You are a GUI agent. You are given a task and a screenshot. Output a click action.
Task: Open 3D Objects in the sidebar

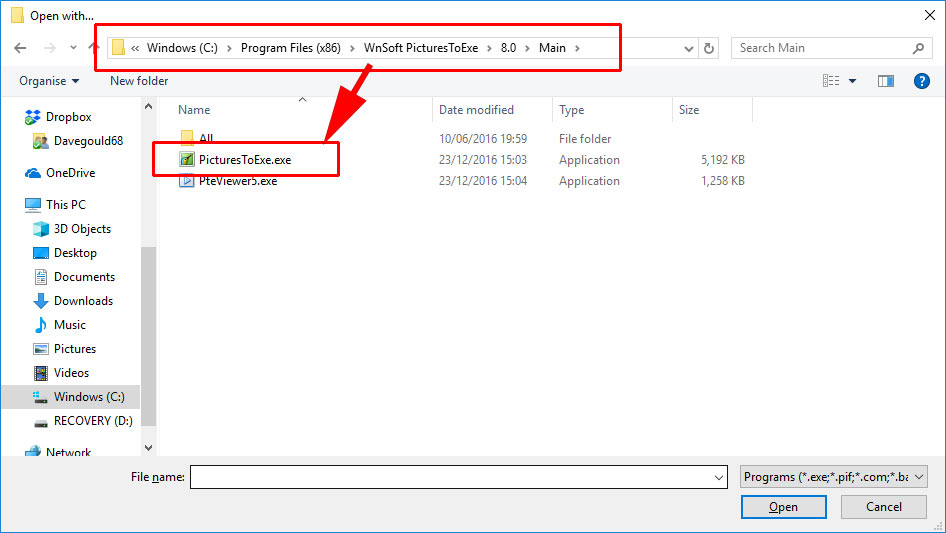coord(82,229)
